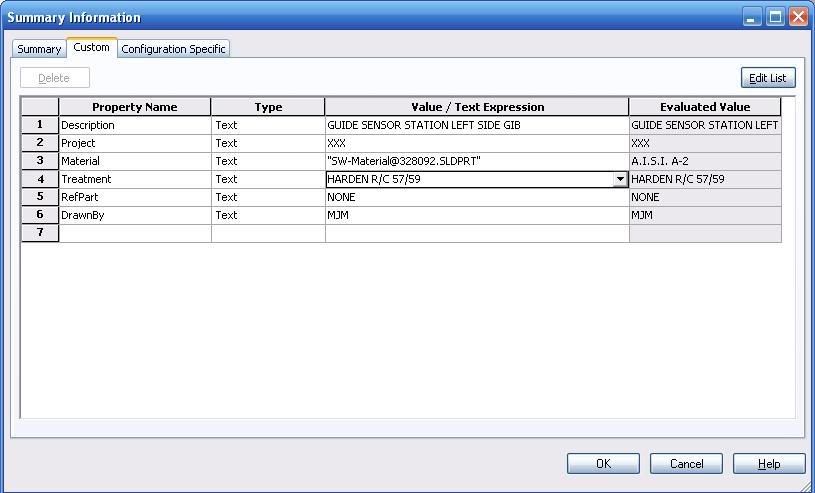Open Help from the dialog
The width and height of the screenshot is (815, 493).
pyautogui.click(x=769, y=464)
